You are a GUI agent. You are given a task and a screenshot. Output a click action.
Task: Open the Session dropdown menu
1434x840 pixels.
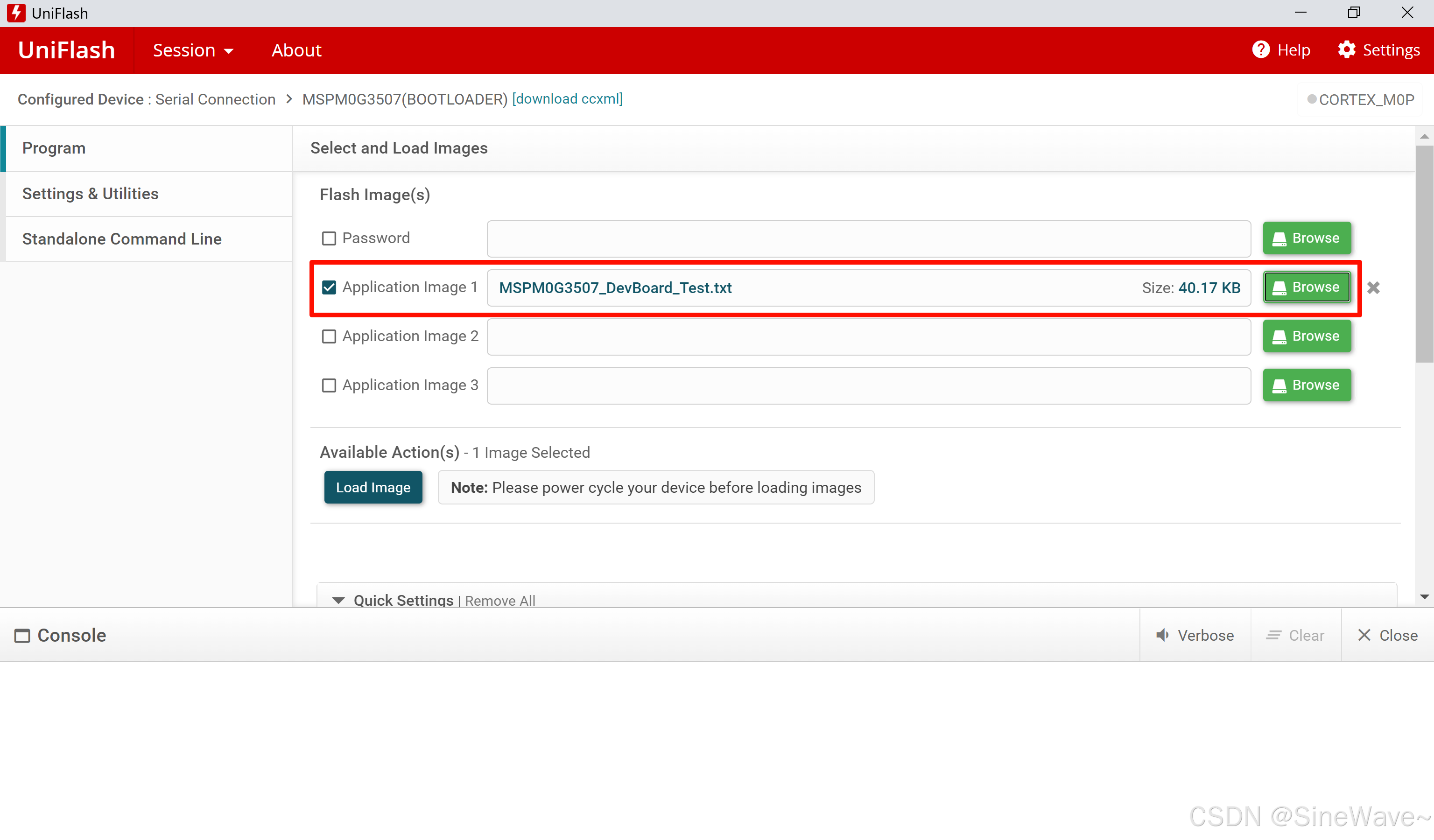(193, 50)
